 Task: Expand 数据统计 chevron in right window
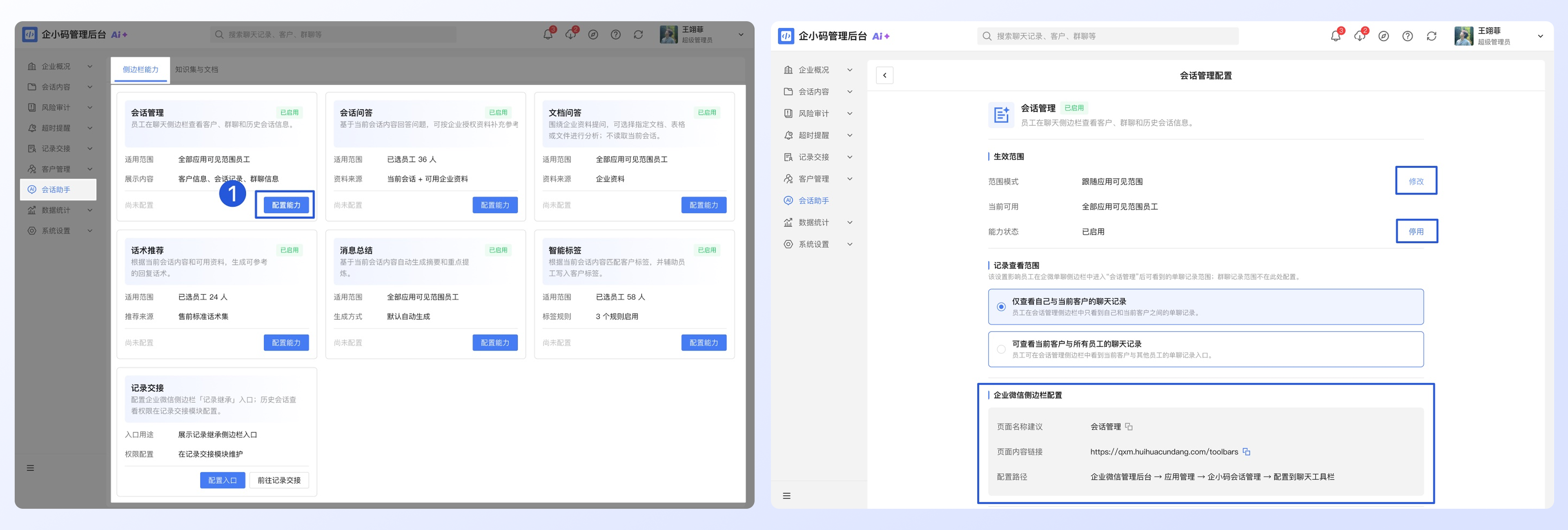(x=850, y=223)
